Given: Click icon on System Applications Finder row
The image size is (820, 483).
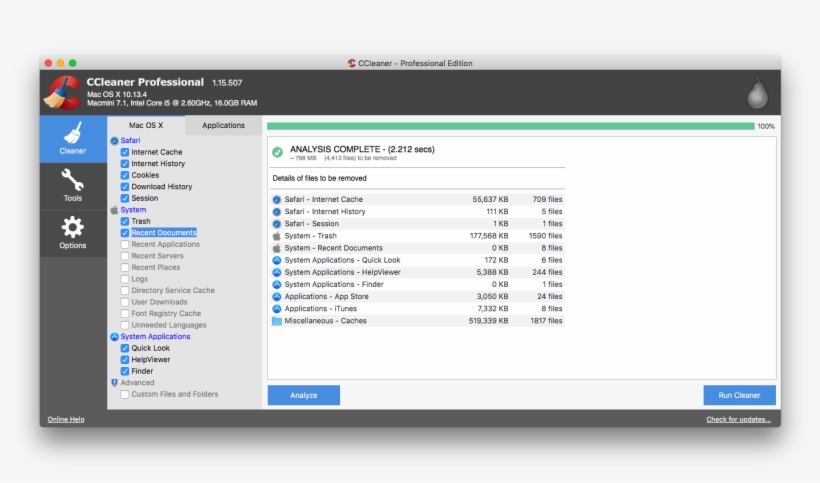Looking at the screenshot, I should 277,284.
